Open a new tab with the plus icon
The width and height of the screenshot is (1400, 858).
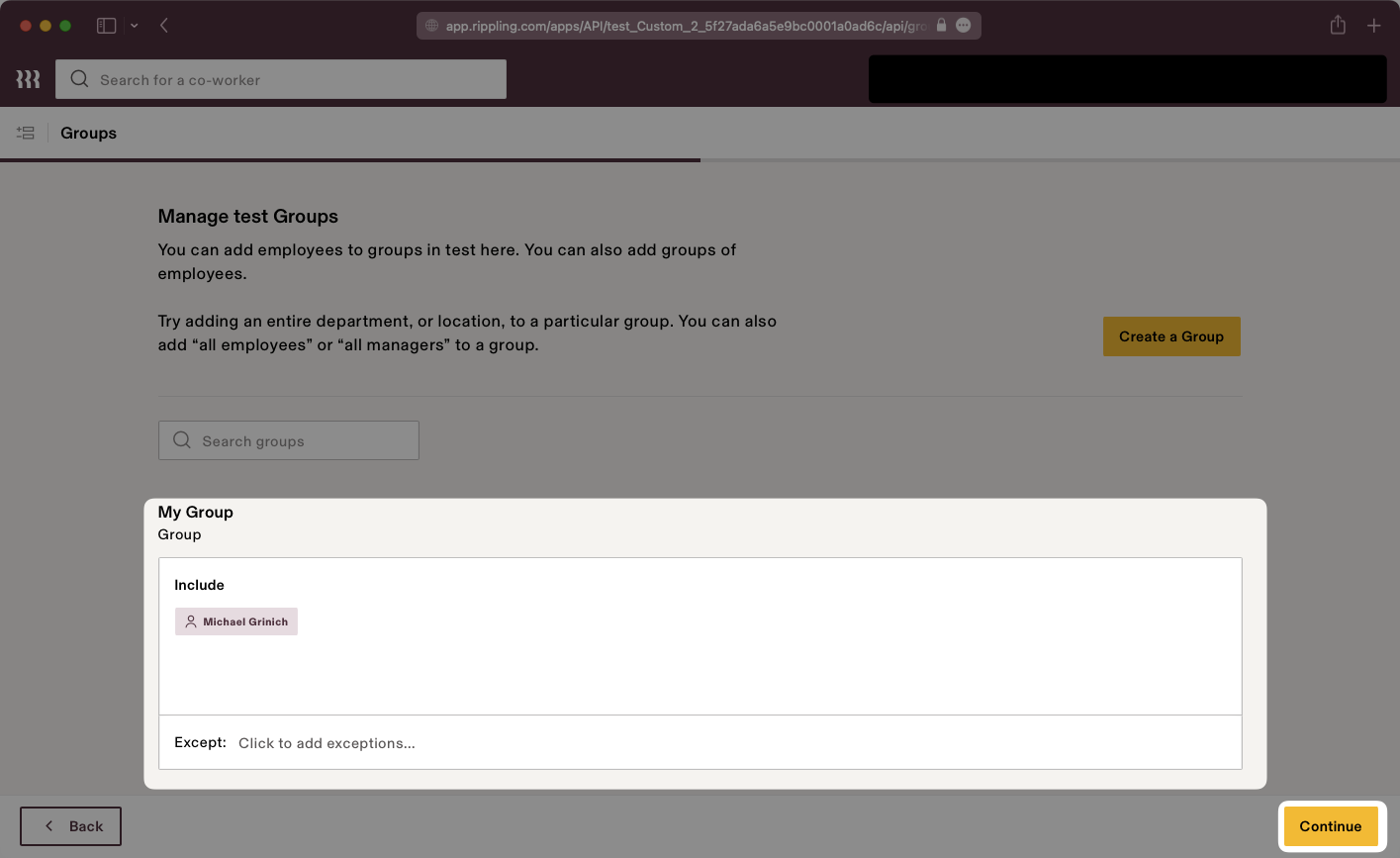point(1374,25)
